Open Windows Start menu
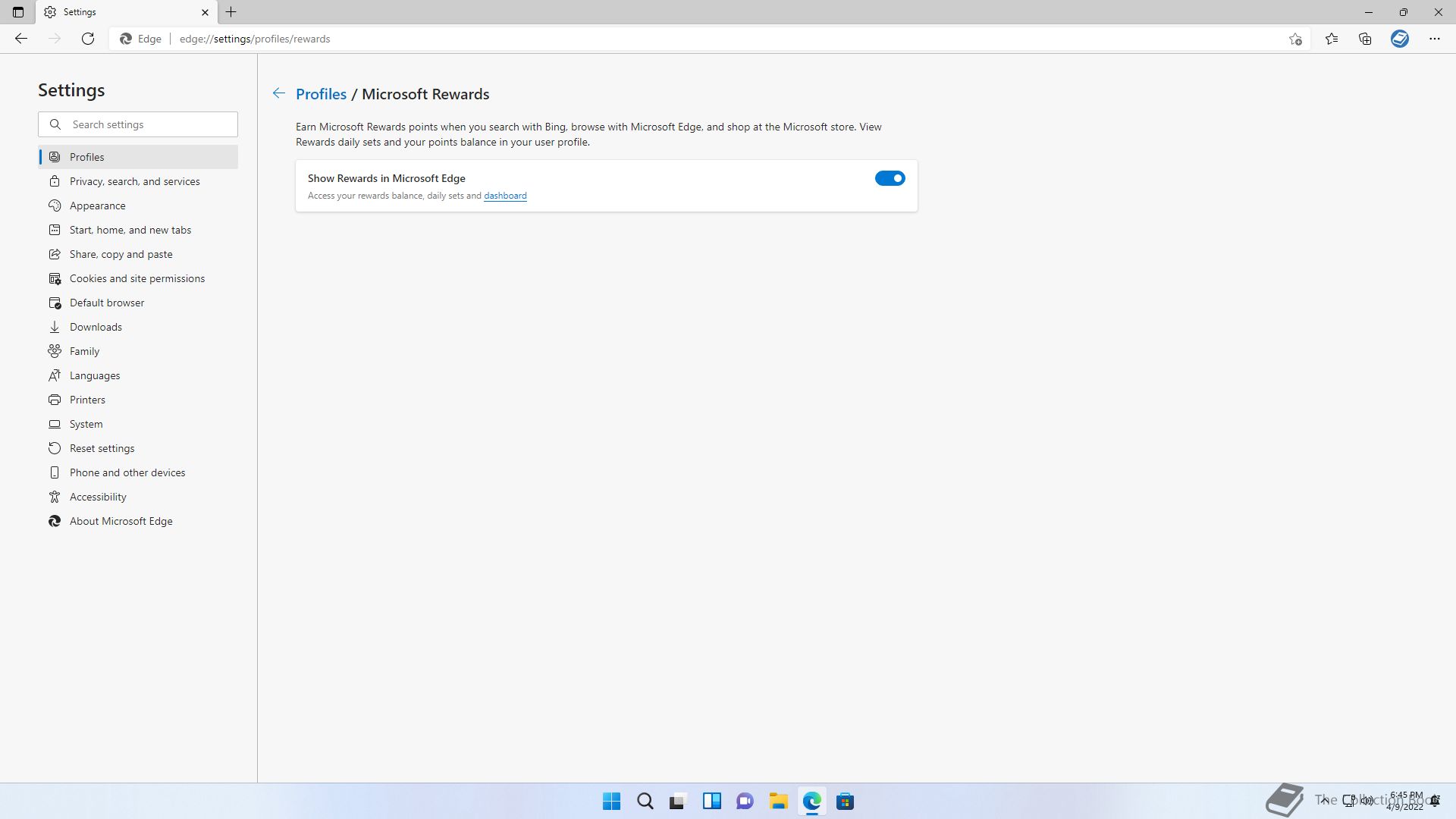 (611, 801)
